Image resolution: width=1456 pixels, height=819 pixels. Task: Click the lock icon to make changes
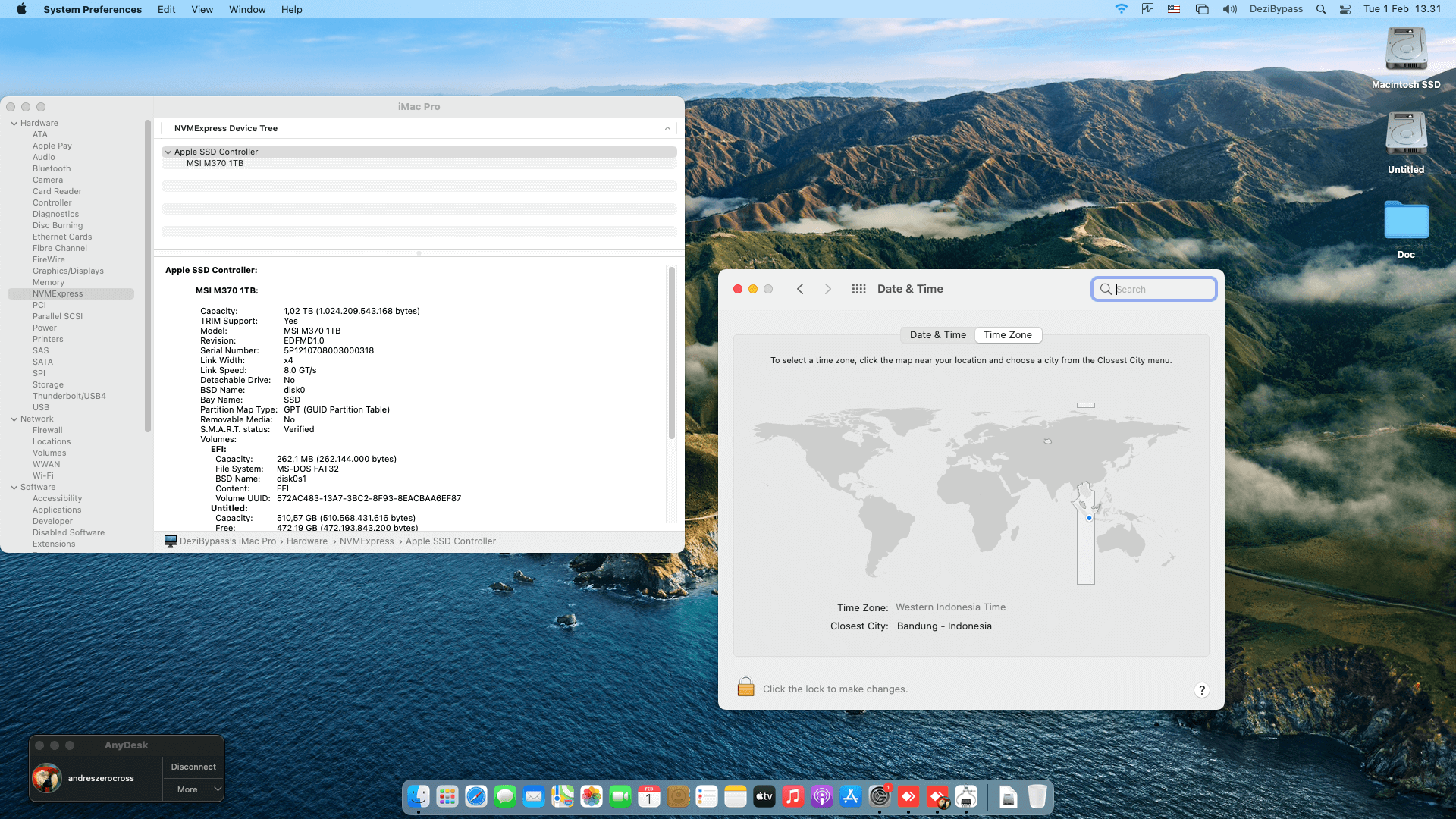[x=745, y=687]
